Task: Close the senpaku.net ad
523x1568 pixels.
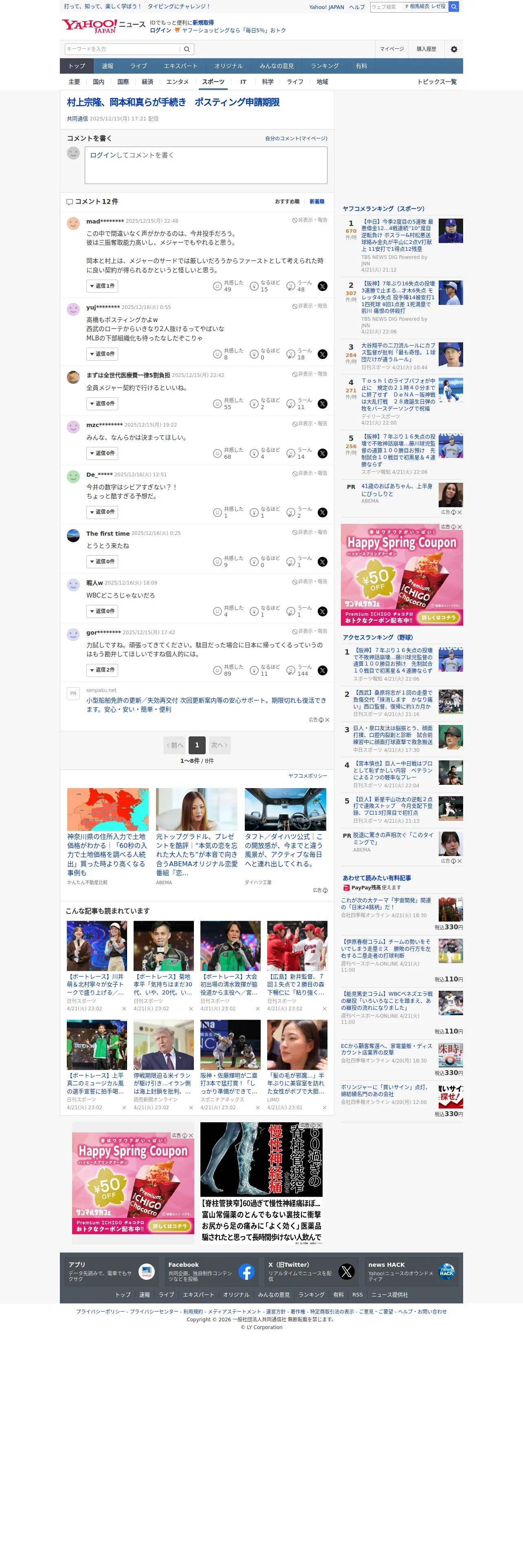Action: [327, 719]
